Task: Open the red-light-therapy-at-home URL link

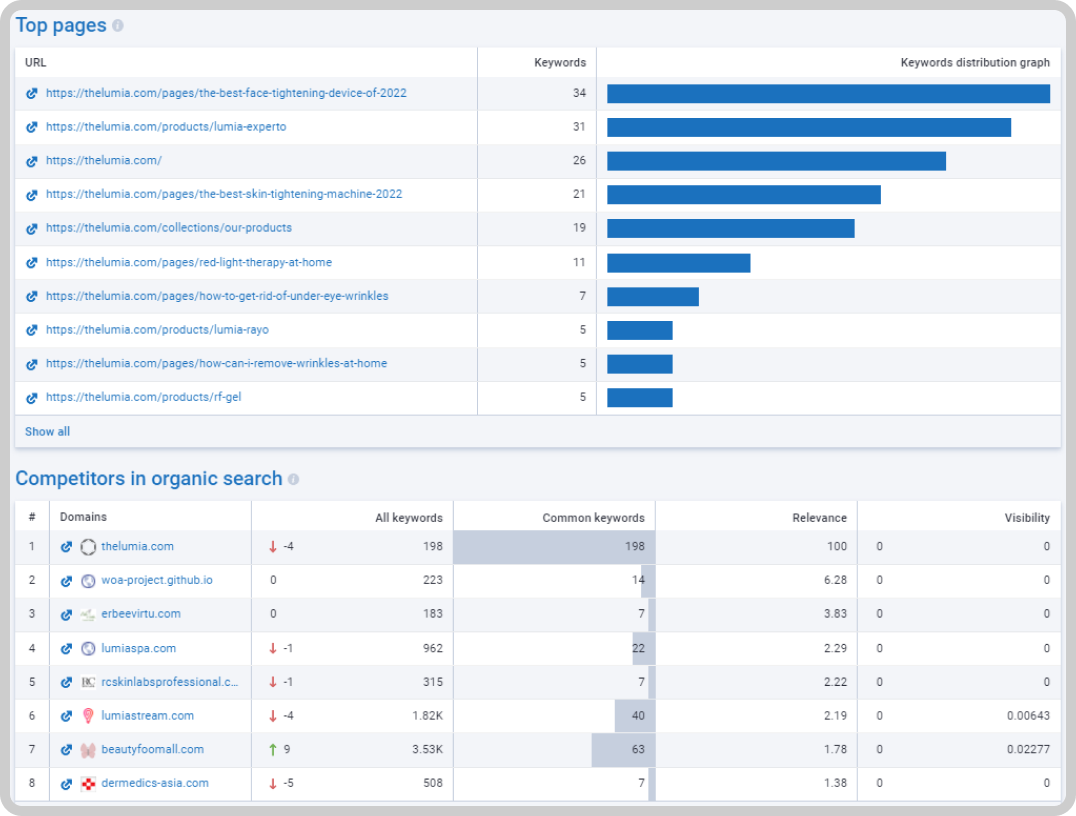Action: [189, 262]
